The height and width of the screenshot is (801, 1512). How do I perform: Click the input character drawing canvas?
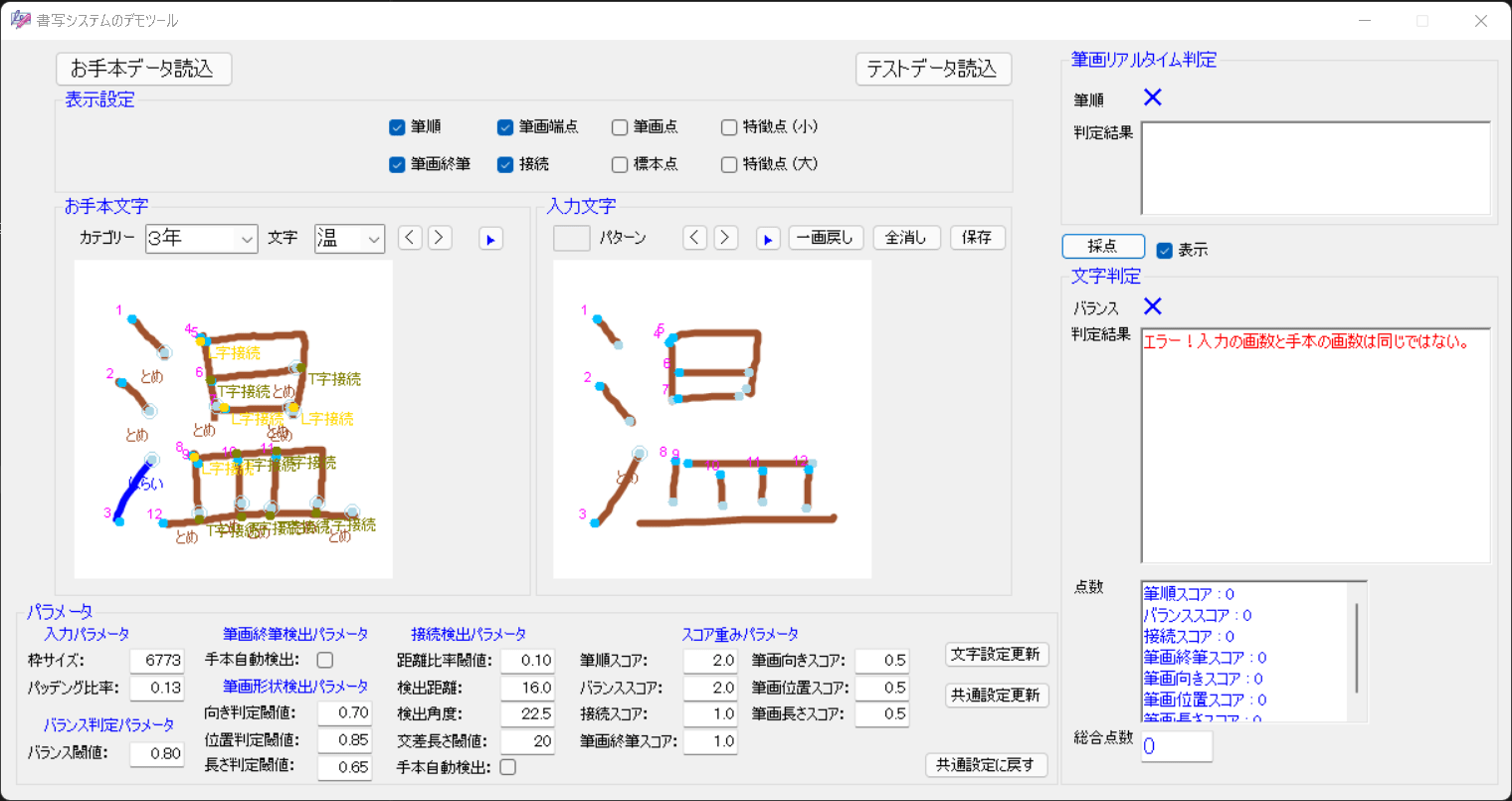pos(712,419)
